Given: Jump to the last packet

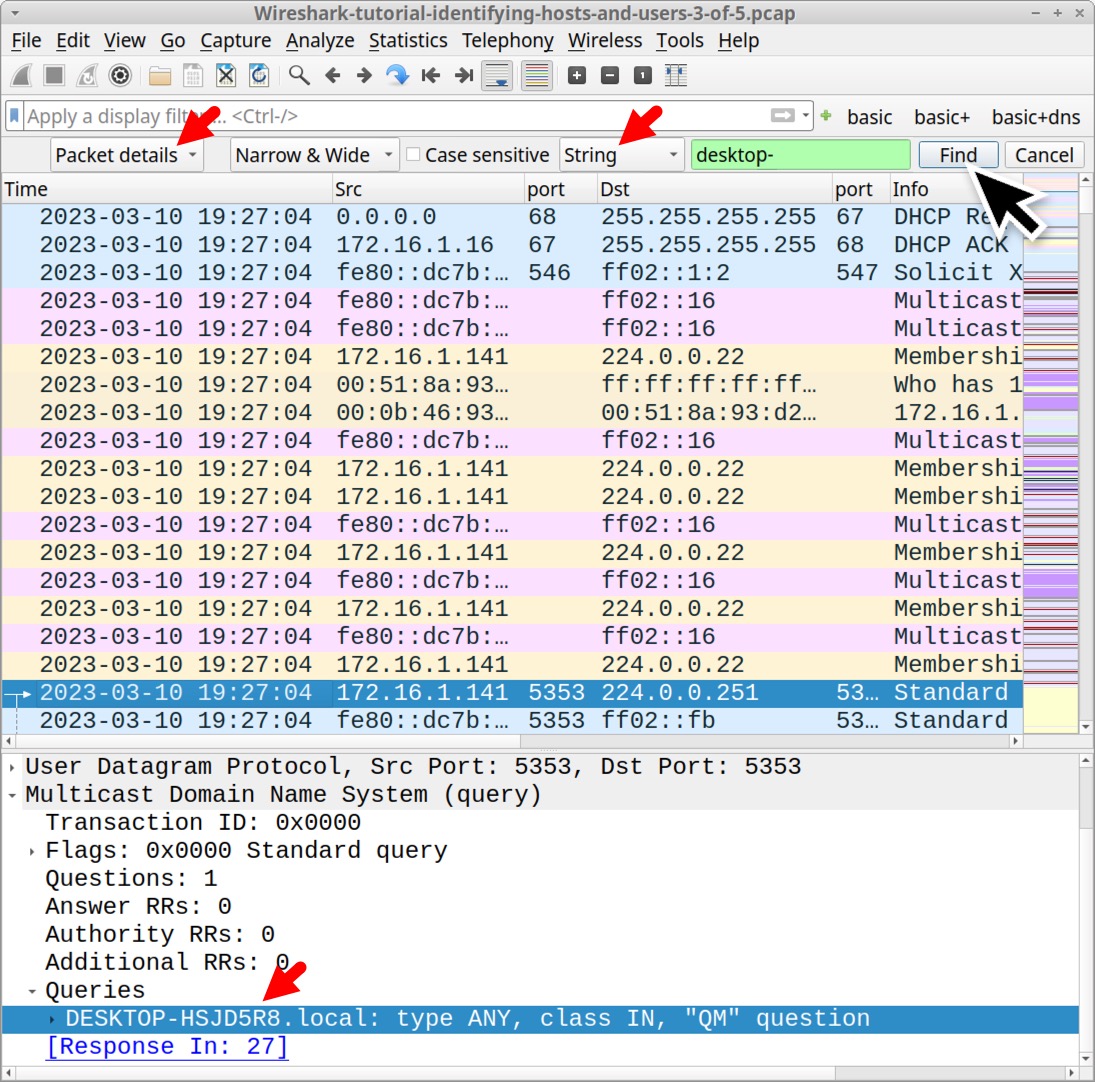Looking at the screenshot, I should coord(463,76).
